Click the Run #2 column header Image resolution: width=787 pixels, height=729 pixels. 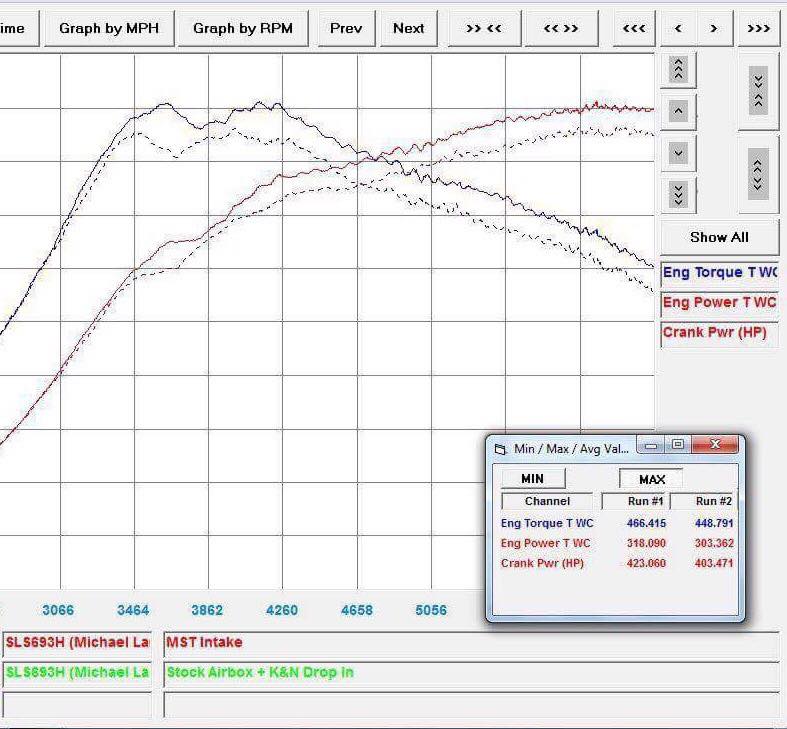704,501
